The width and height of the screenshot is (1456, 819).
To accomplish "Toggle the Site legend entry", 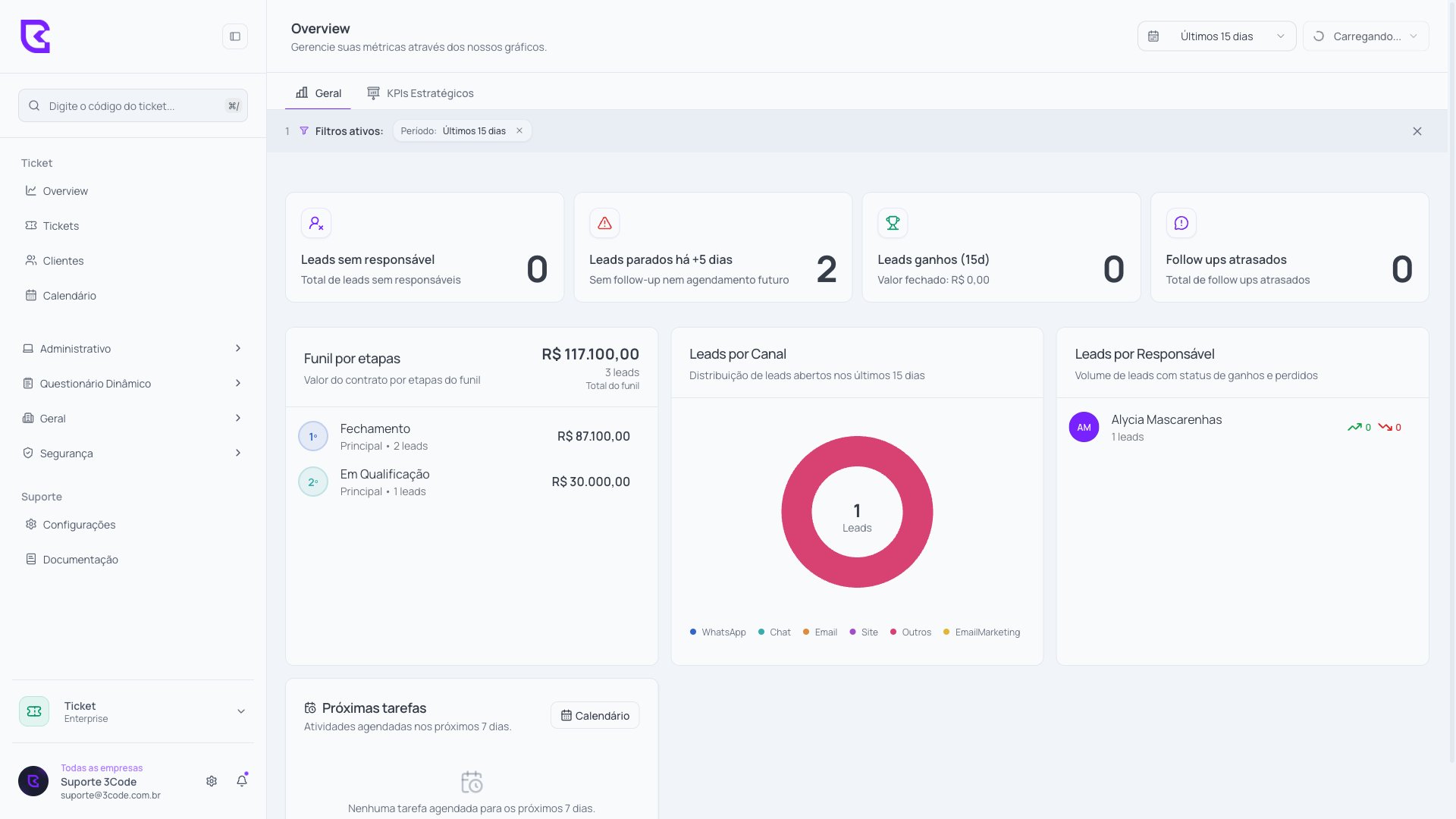I will (x=864, y=632).
